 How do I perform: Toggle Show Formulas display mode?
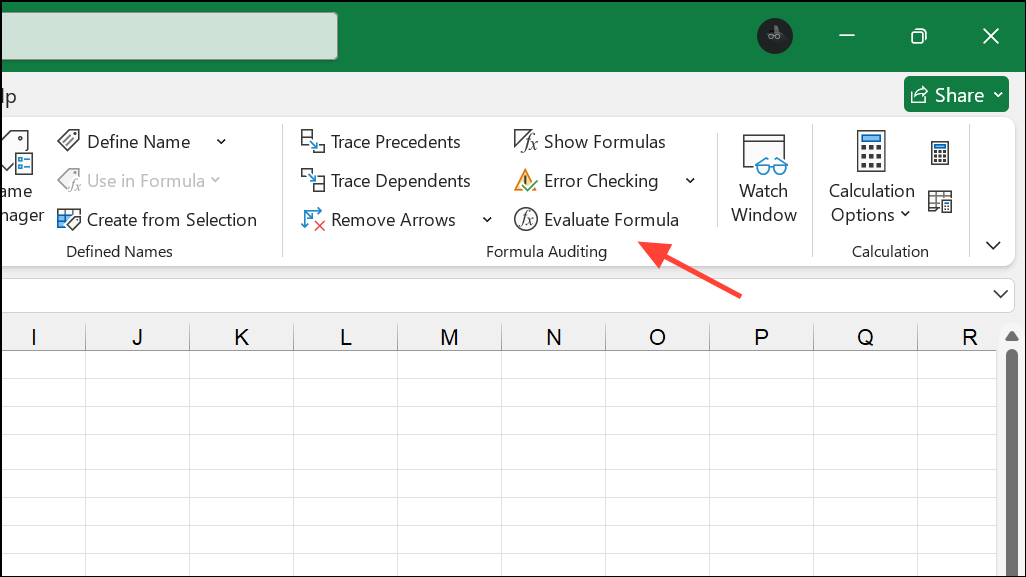[x=590, y=141]
